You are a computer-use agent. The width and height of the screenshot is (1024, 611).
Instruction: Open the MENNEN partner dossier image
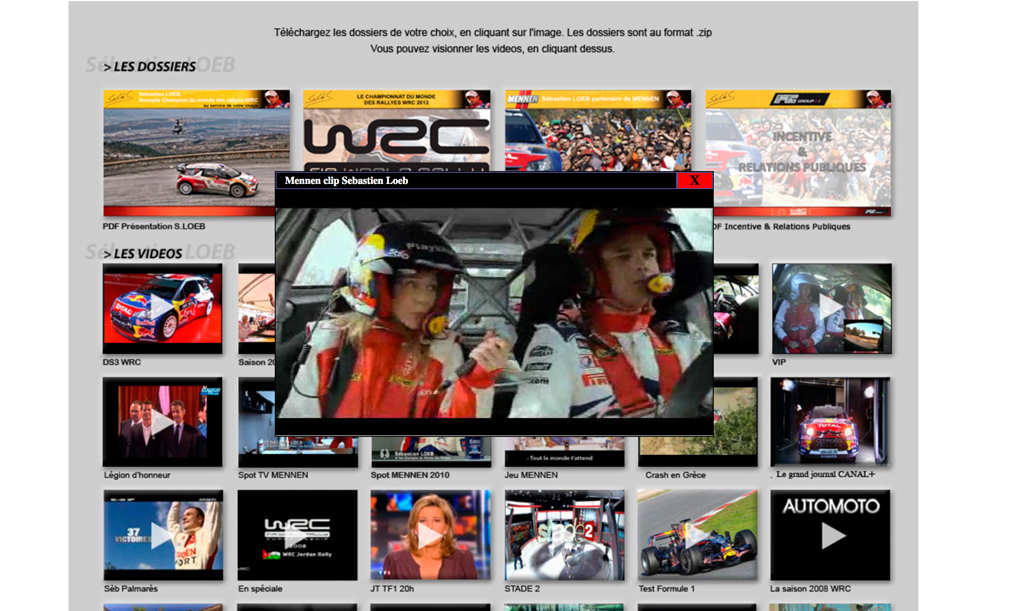pos(597,130)
